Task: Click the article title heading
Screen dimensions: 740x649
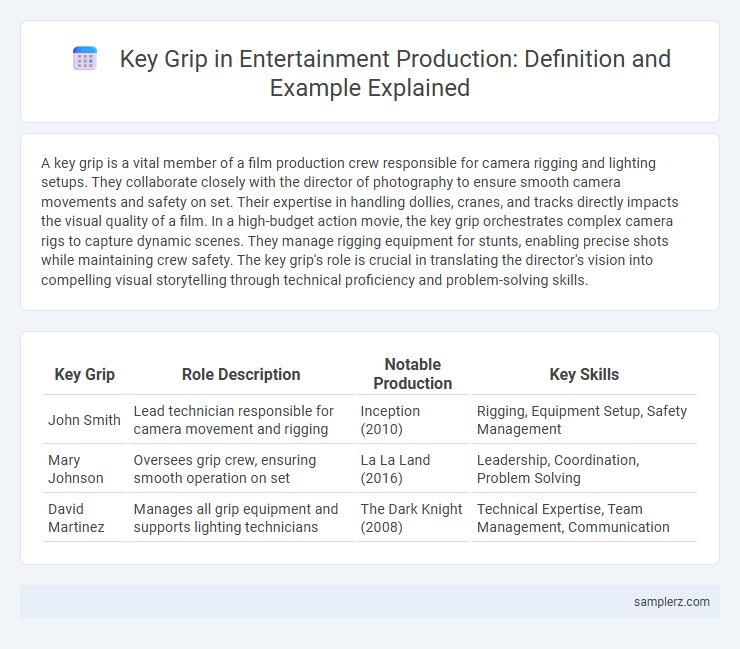Action: pyautogui.click(x=395, y=73)
